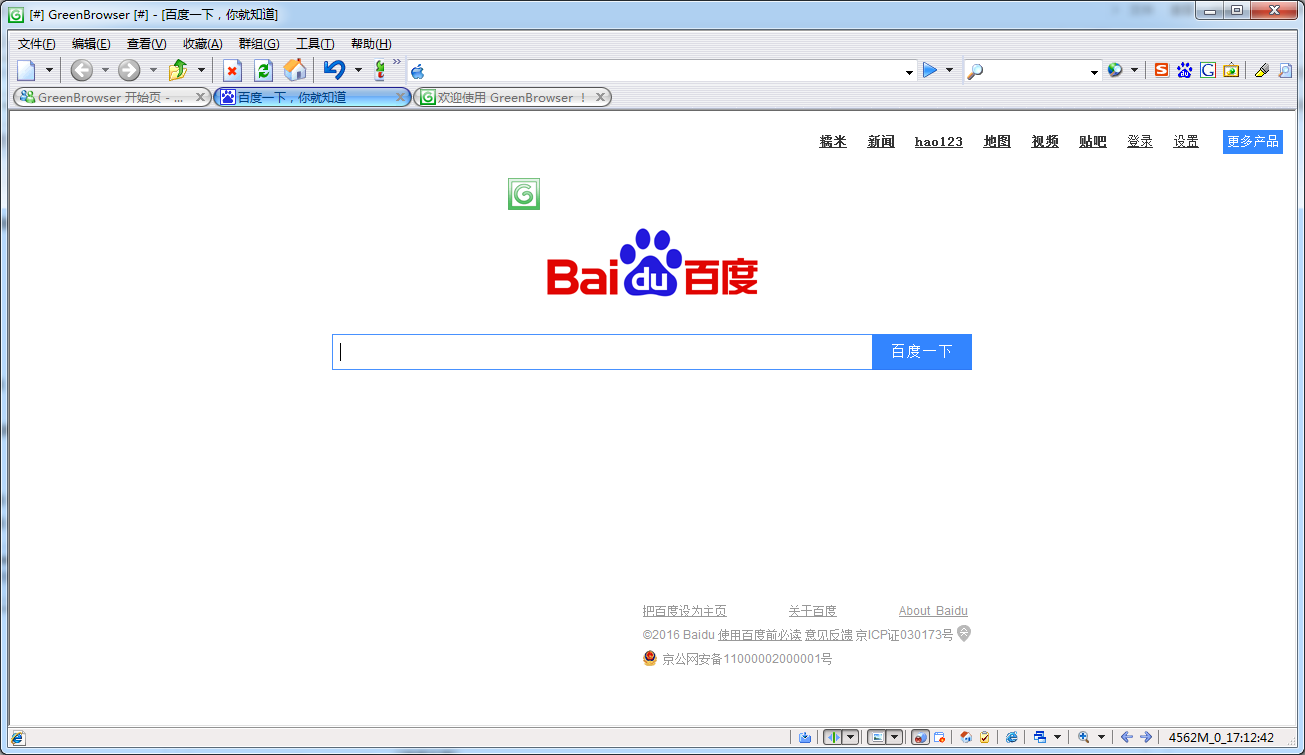
Task: Click the yellow highlighter icon
Action: pyautogui.click(x=1261, y=70)
